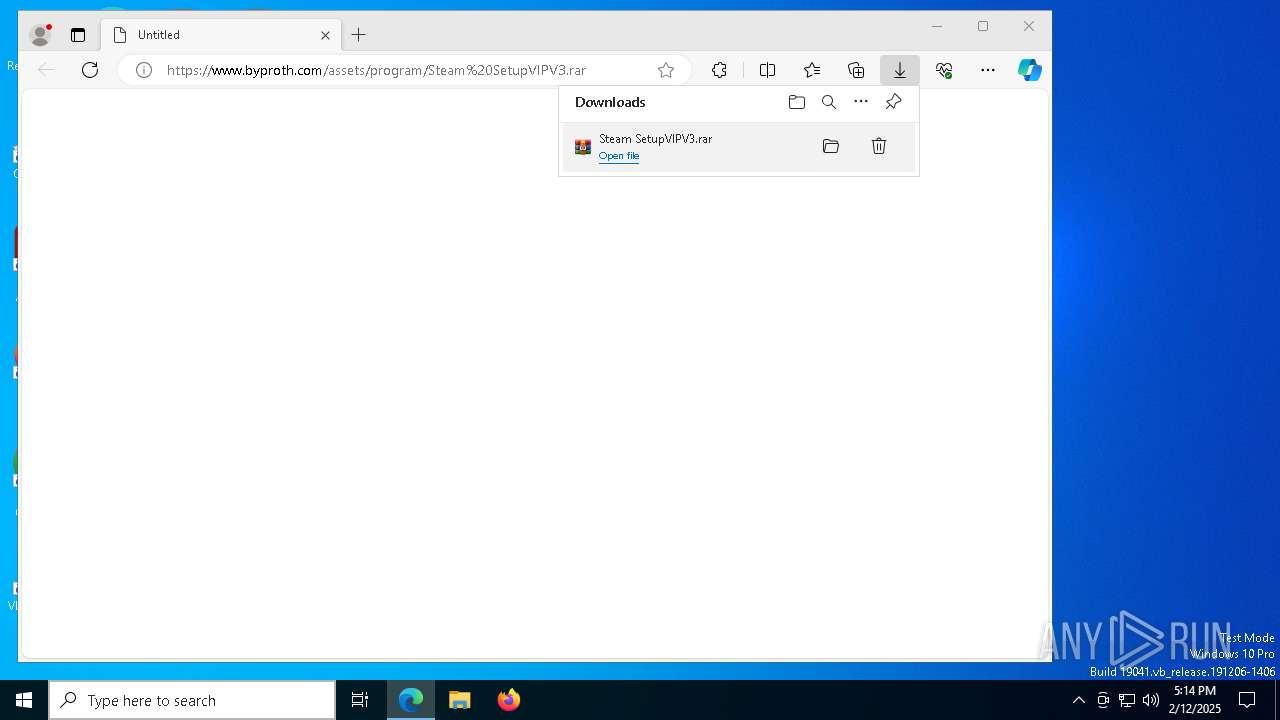Reload the page
Image resolution: width=1280 pixels, height=720 pixels.
pos(90,70)
